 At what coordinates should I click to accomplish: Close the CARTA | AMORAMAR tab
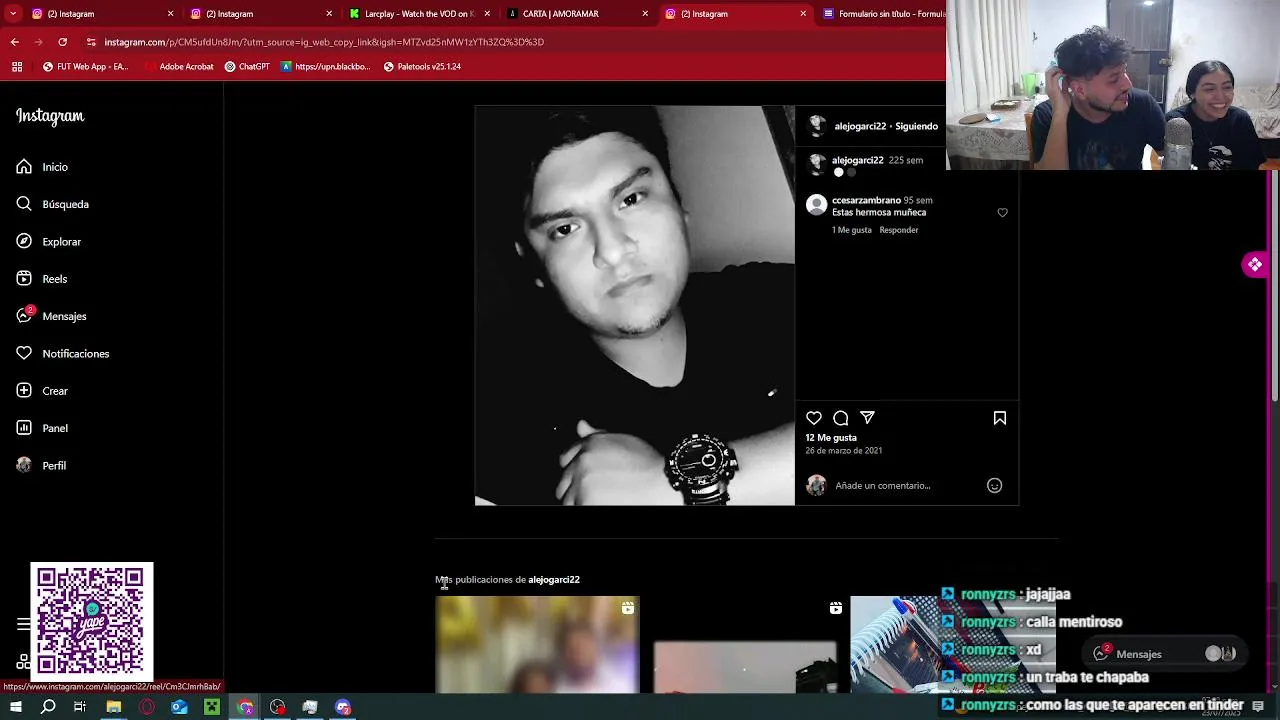[645, 14]
